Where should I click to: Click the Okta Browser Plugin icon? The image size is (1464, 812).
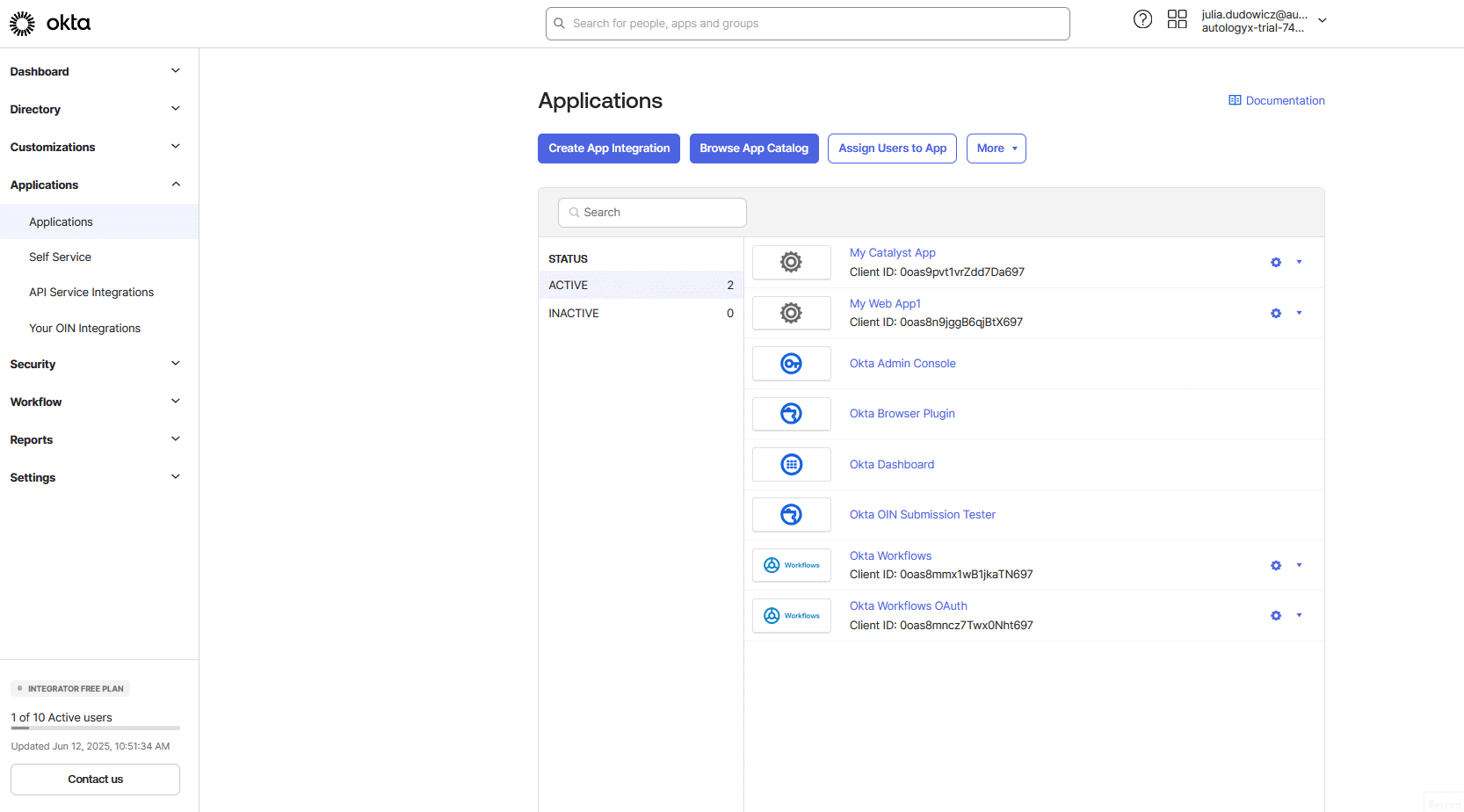point(792,414)
